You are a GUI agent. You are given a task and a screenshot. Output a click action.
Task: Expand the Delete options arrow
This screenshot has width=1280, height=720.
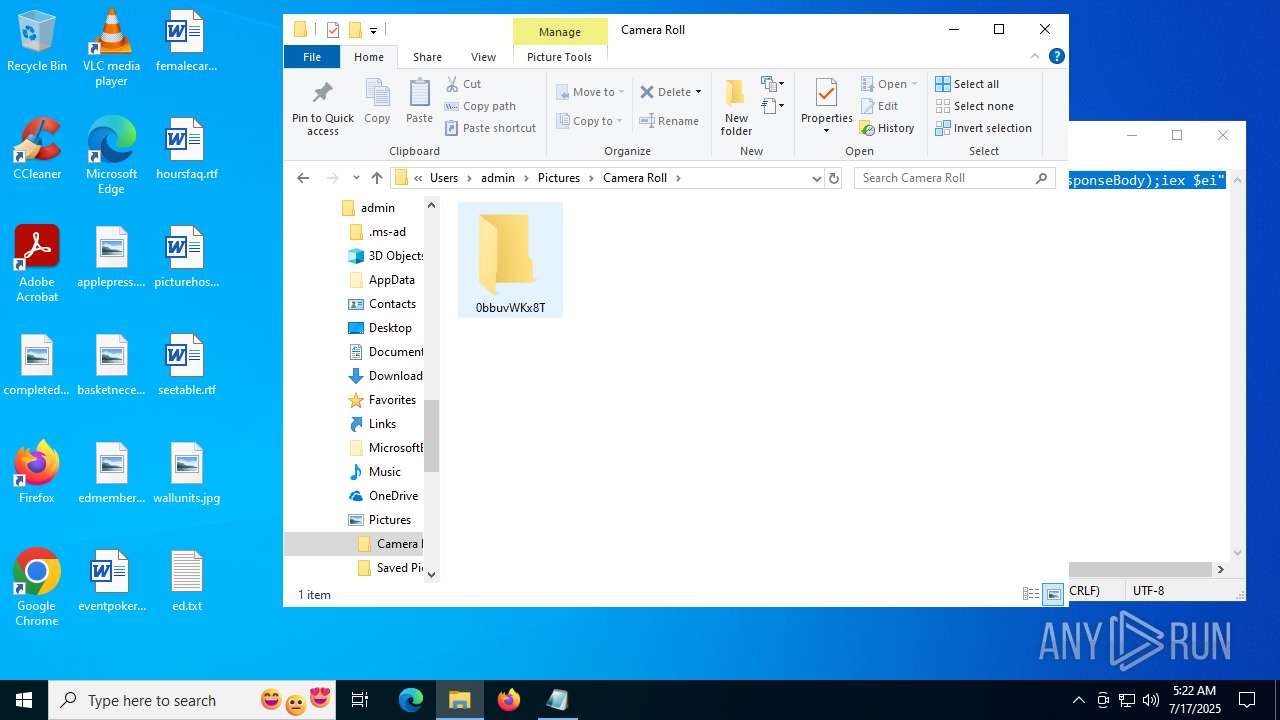698,92
